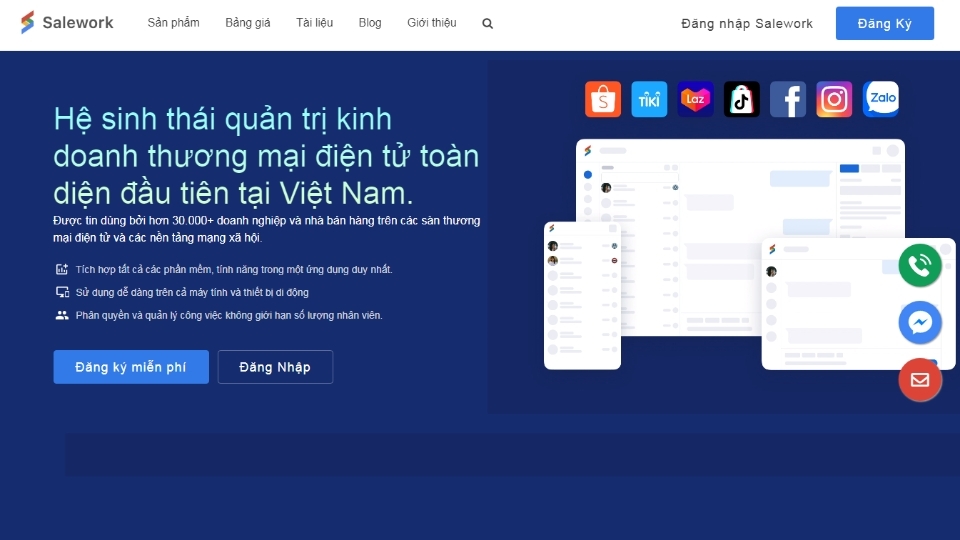Click "Tích hợp tất cả các phần mềm" text

[144, 269]
